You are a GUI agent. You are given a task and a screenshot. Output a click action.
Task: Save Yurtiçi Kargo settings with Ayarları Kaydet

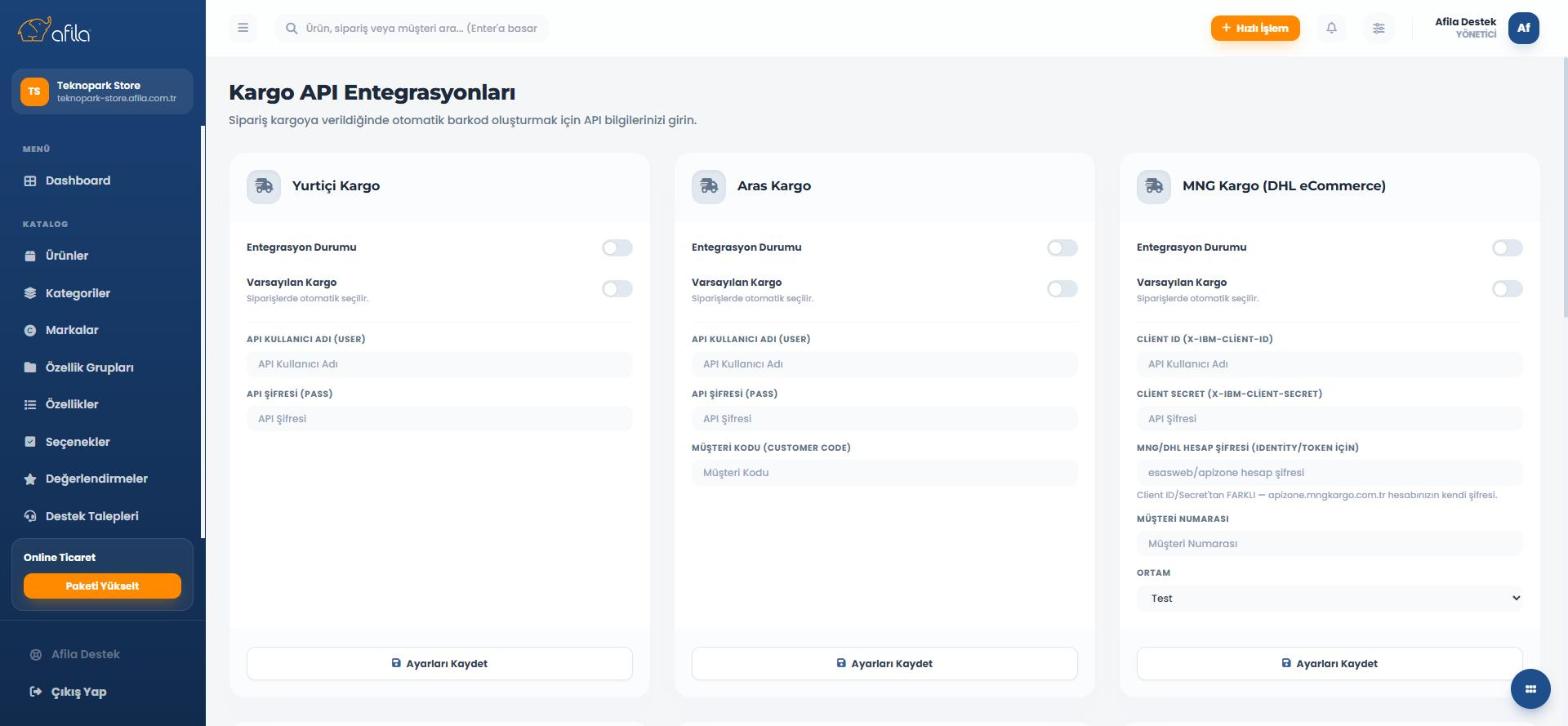(x=440, y=663)
